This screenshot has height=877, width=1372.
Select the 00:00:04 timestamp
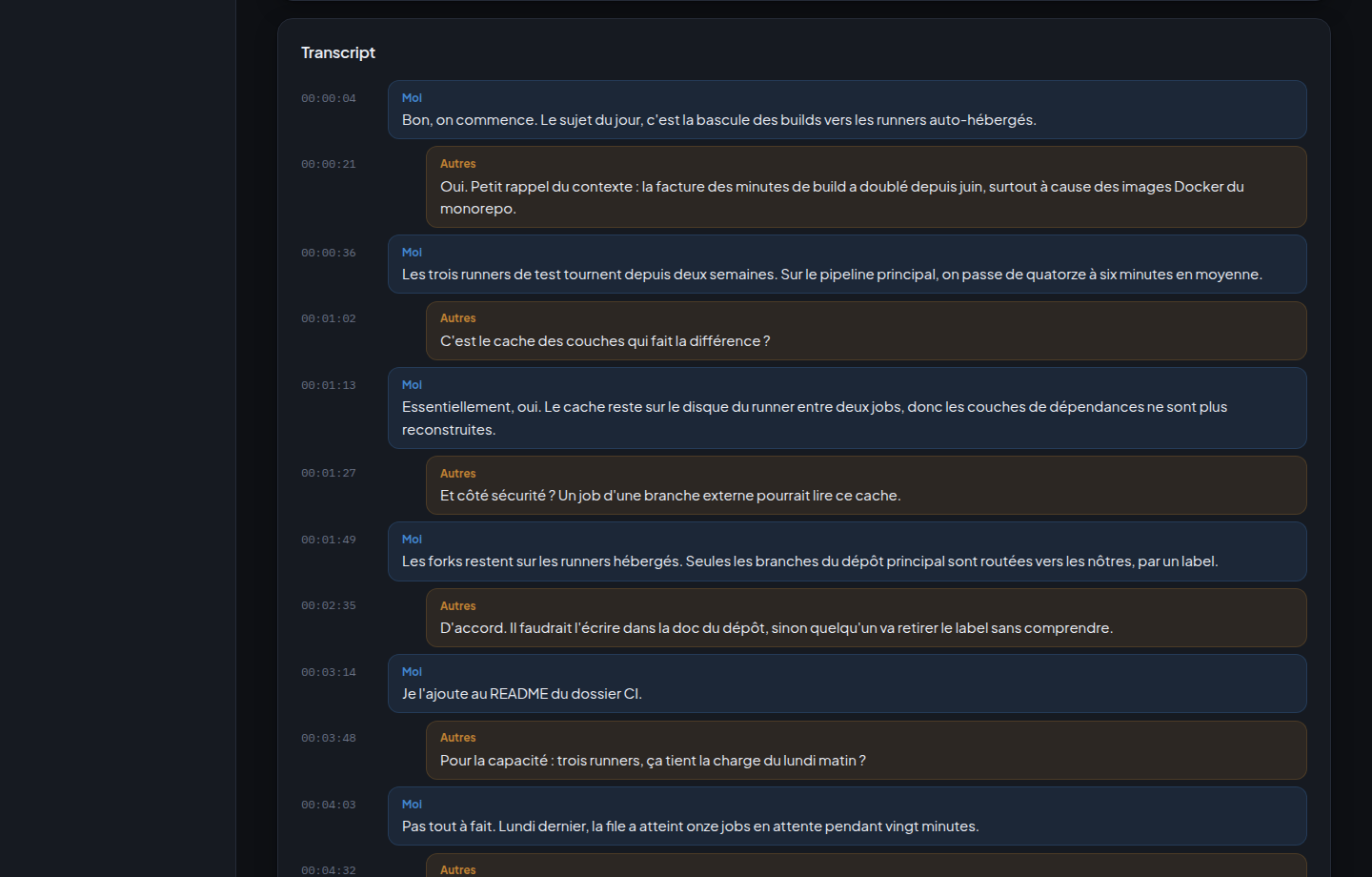coord(329,98)
